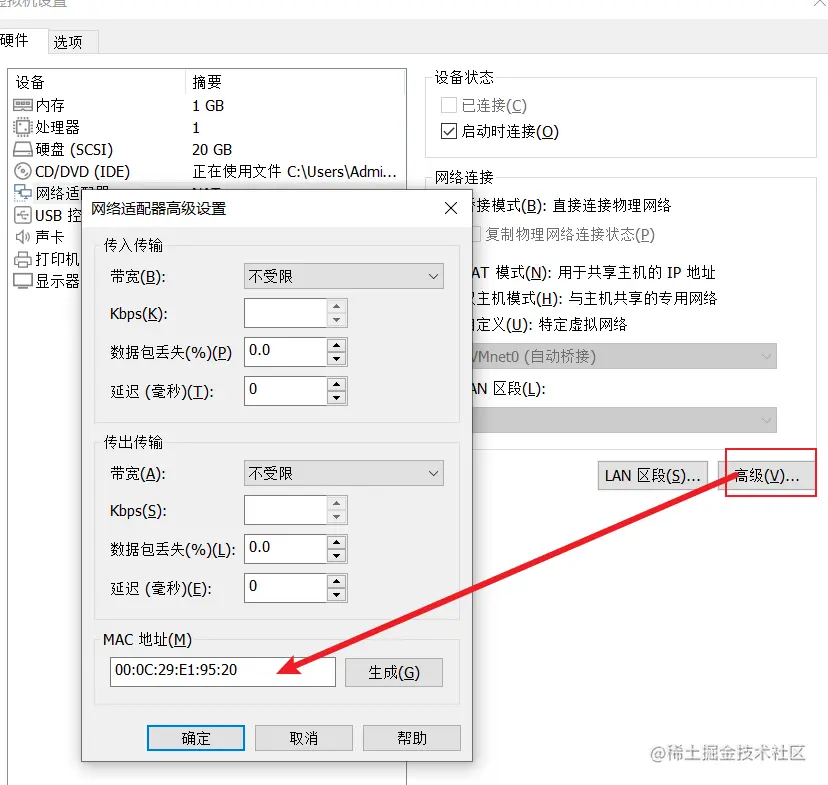Click the outgoing Kbps(S) input field
Image resolution: width=828 pixels, height=785 pixels.
coord(285,510)
